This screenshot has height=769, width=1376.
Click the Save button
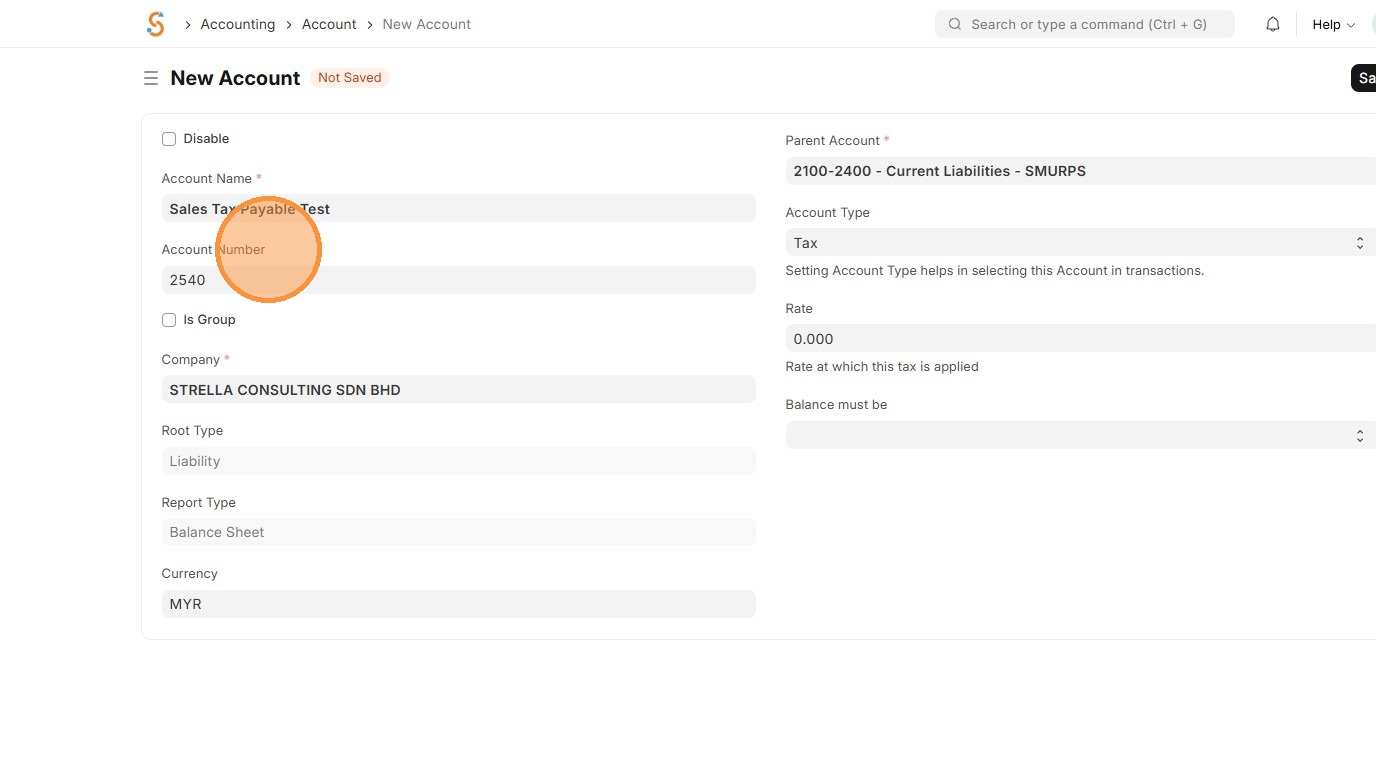pyautogui.click(x=1364, y=78)
